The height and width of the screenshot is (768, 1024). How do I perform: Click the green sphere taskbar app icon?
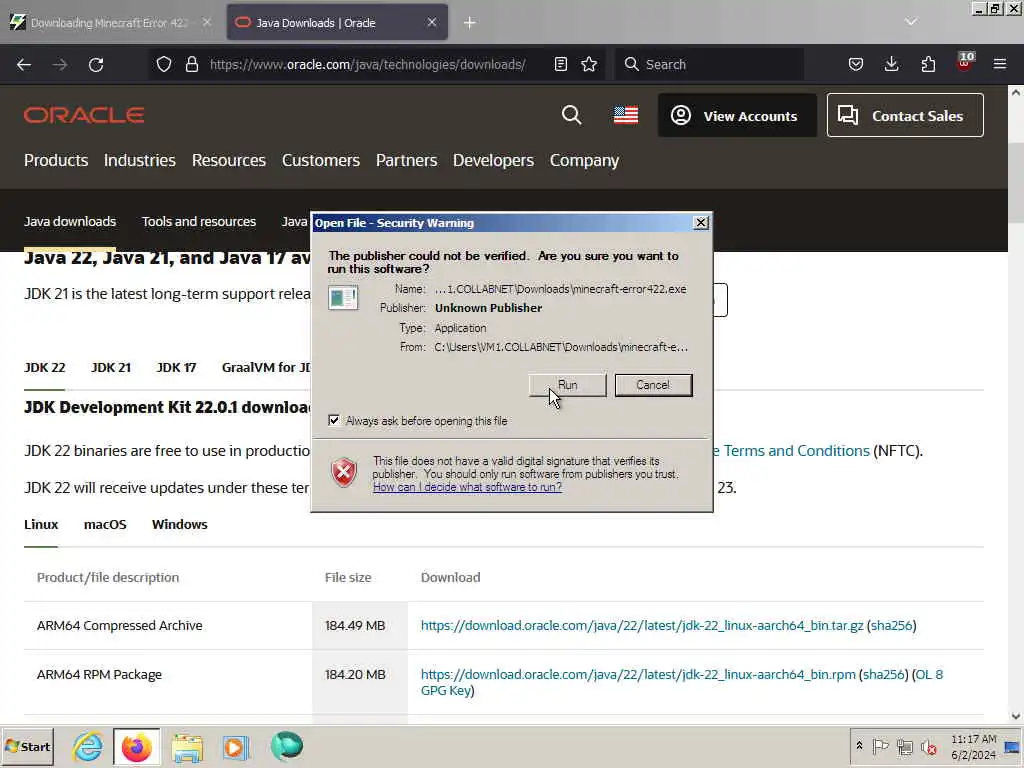coord(287,746)
